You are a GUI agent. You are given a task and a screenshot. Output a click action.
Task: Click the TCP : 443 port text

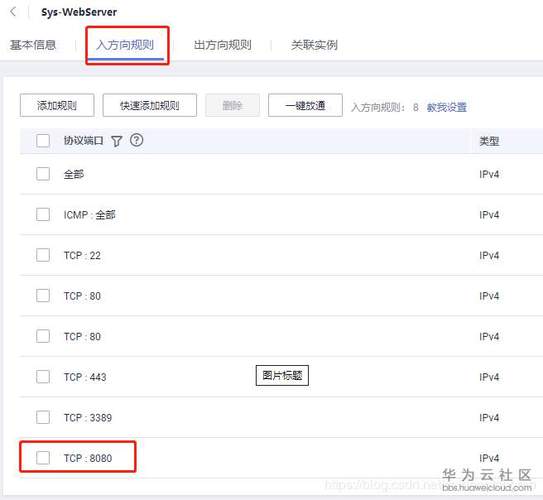click(x=85, y=377)
